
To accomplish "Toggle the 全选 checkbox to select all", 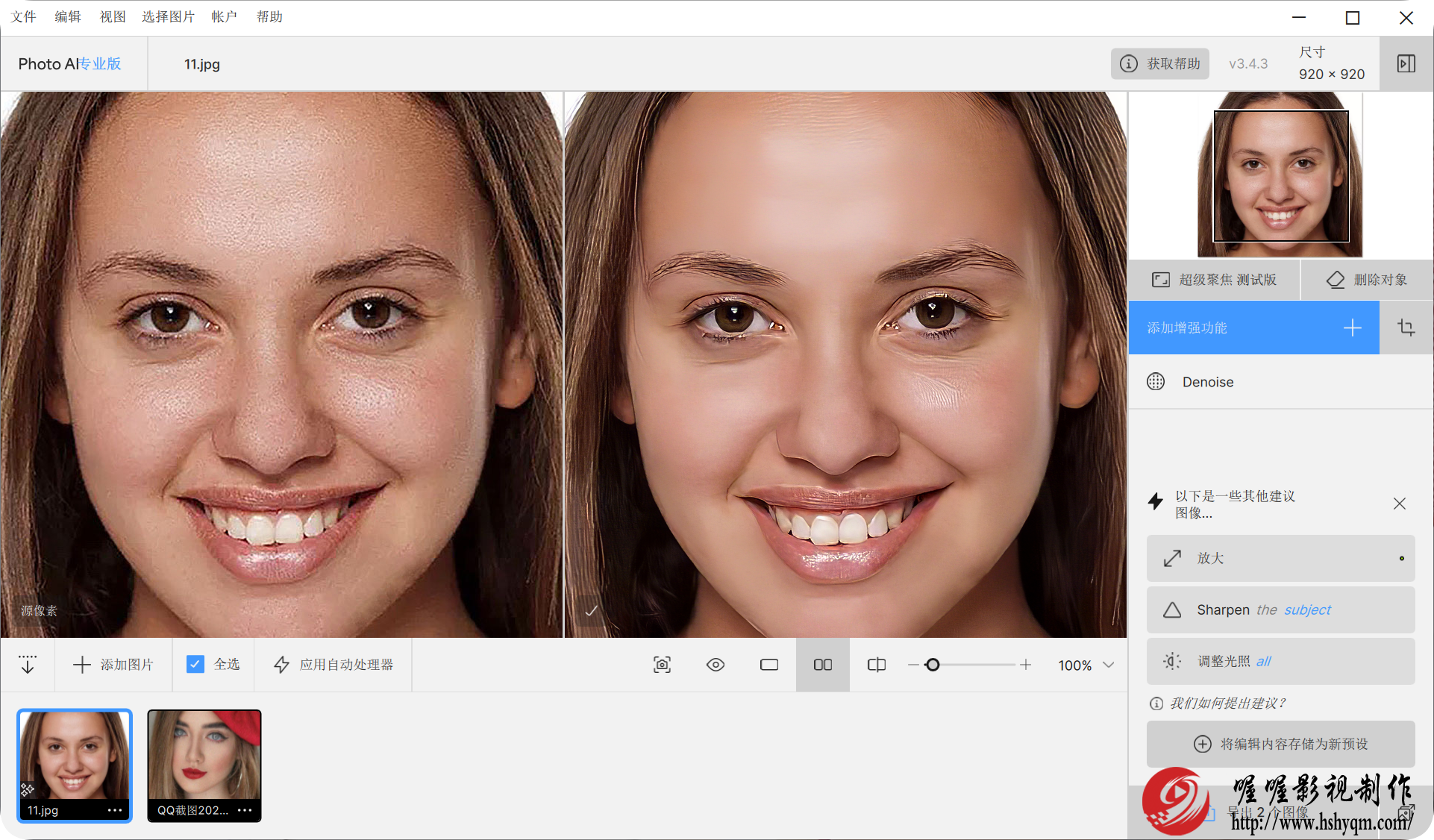I will click(x=195, y=664).
